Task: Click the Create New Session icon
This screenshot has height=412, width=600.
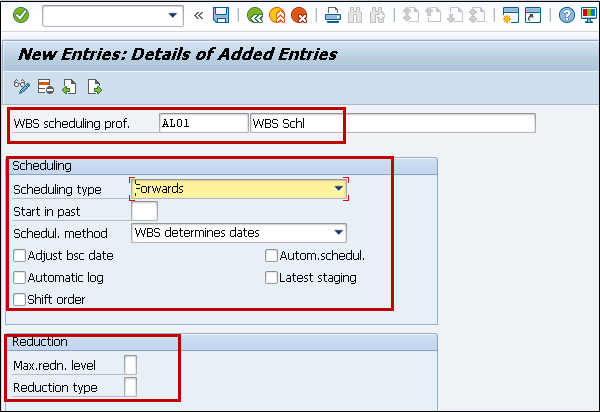Action: [510, 16]
